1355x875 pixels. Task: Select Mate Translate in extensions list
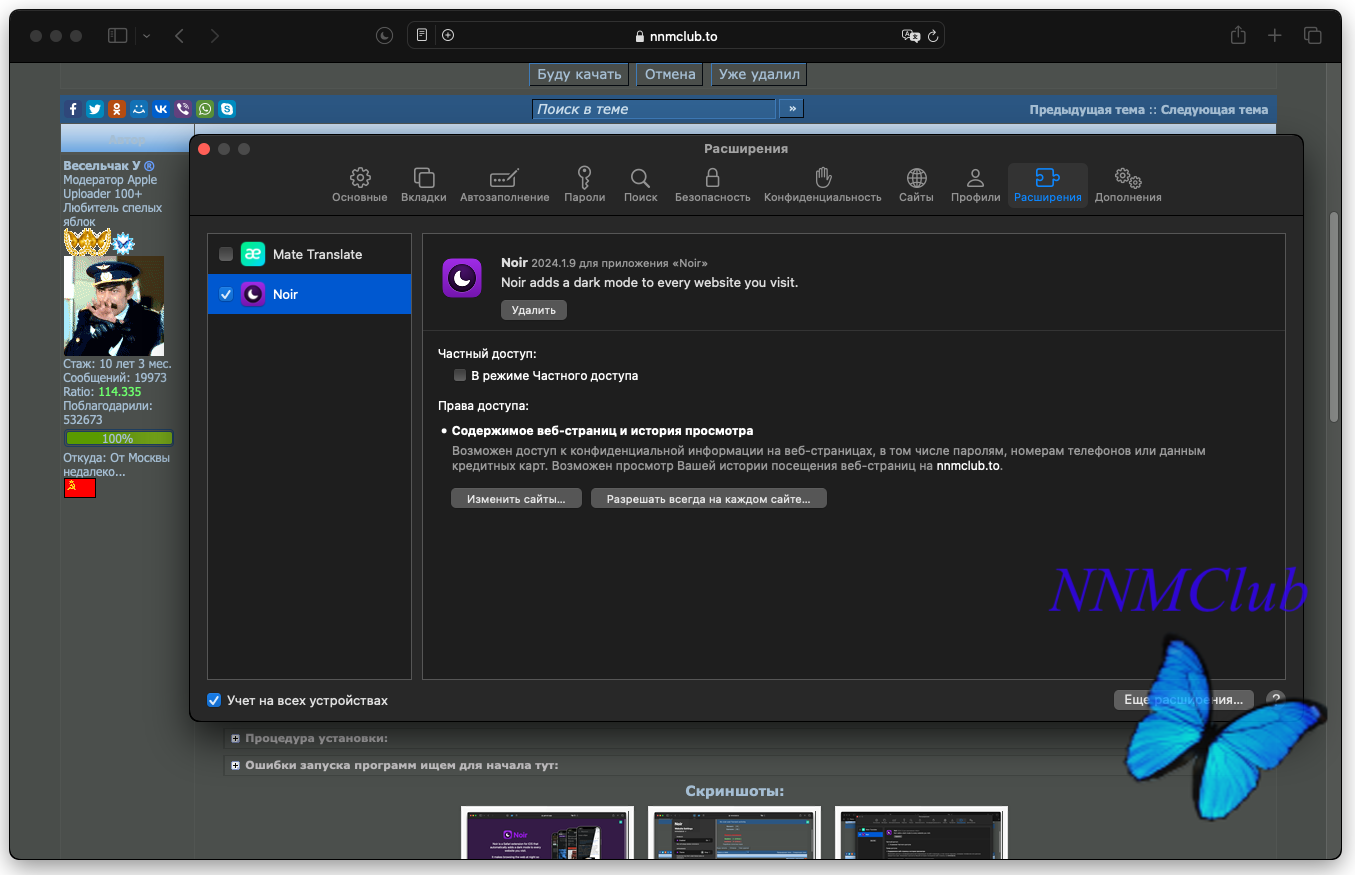pyautogui.click(x=309, y=254)
